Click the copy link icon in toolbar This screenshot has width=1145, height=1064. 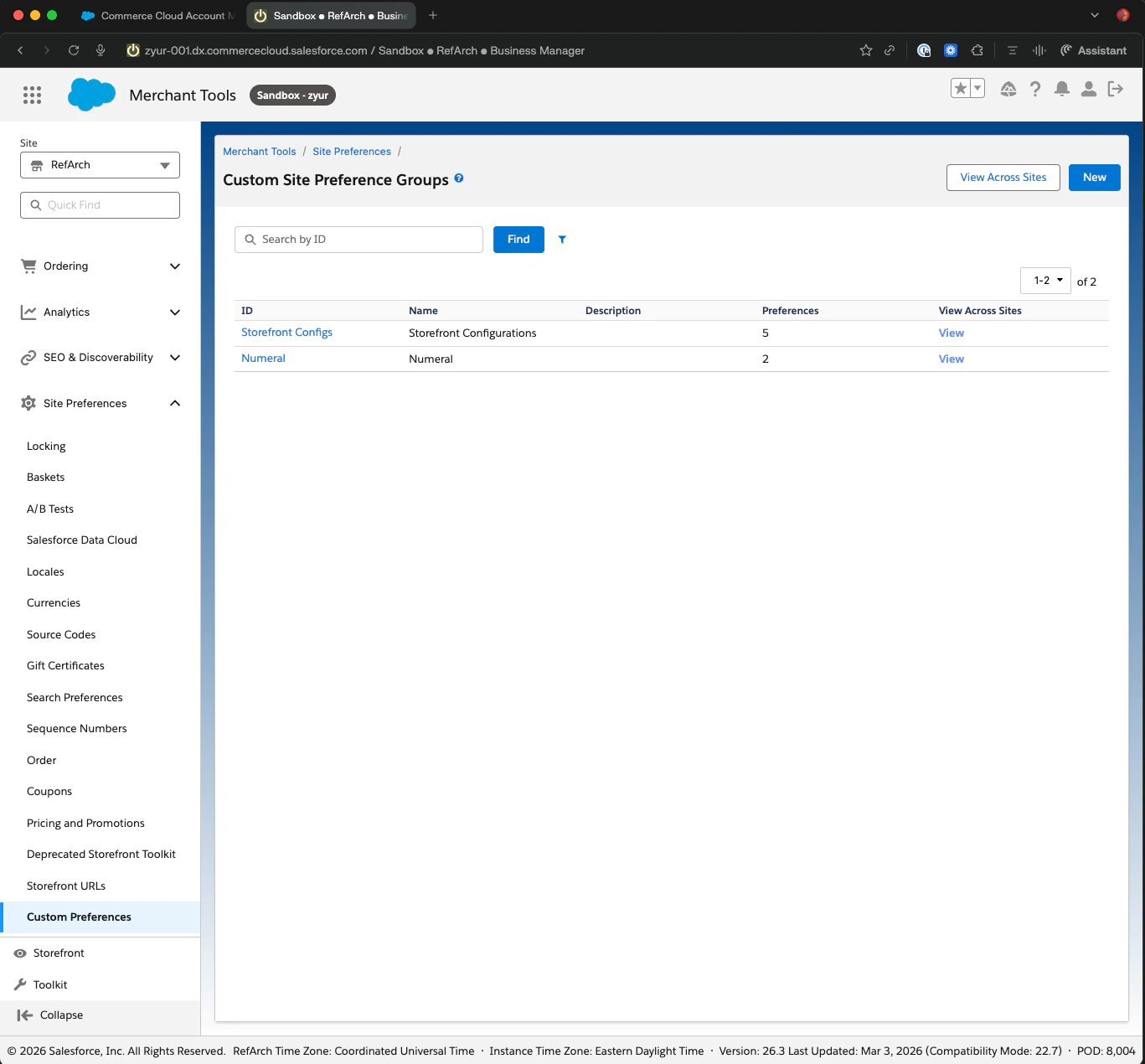890,50
